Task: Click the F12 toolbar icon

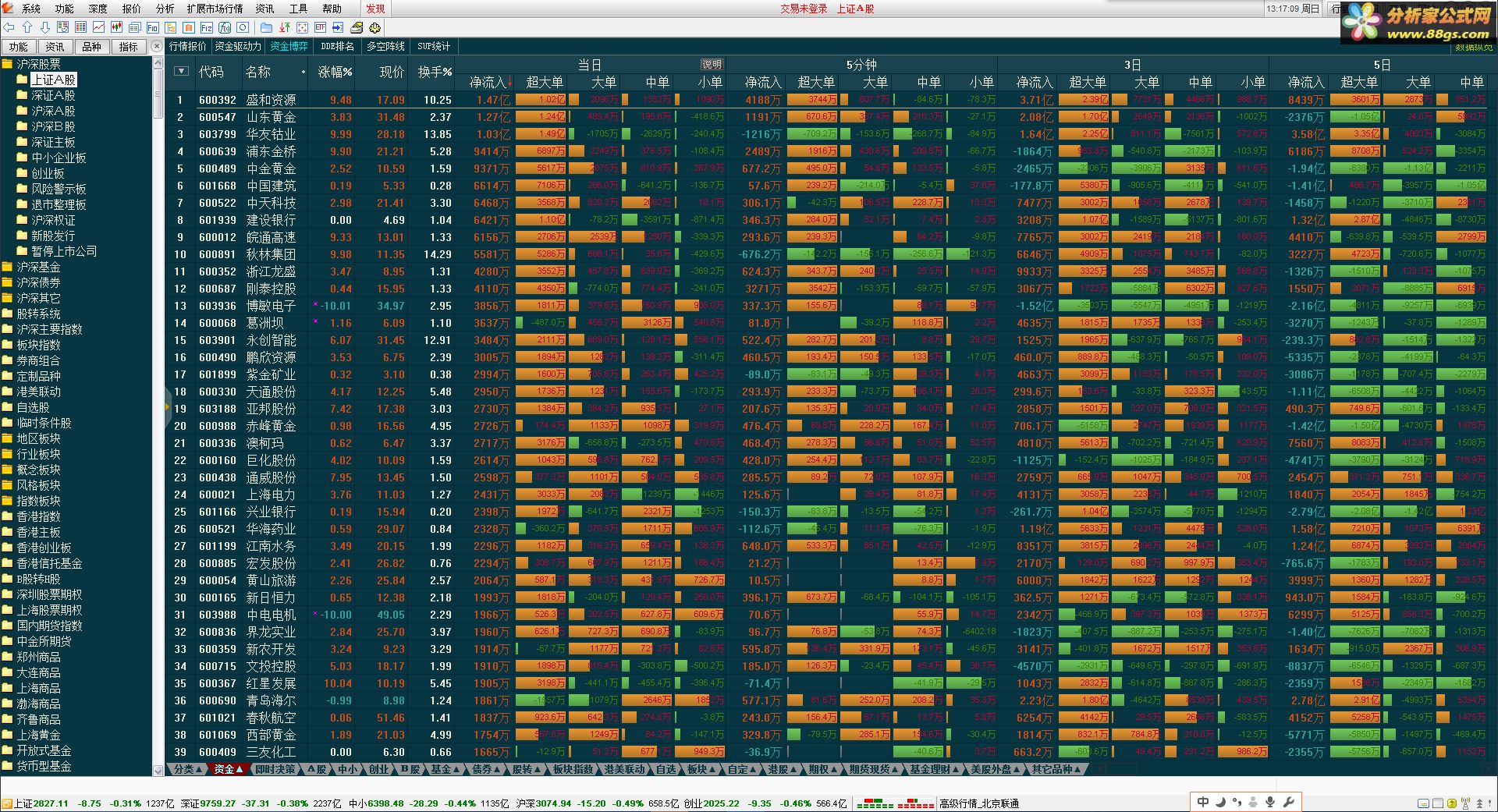Action: click(x=207, y=27)
